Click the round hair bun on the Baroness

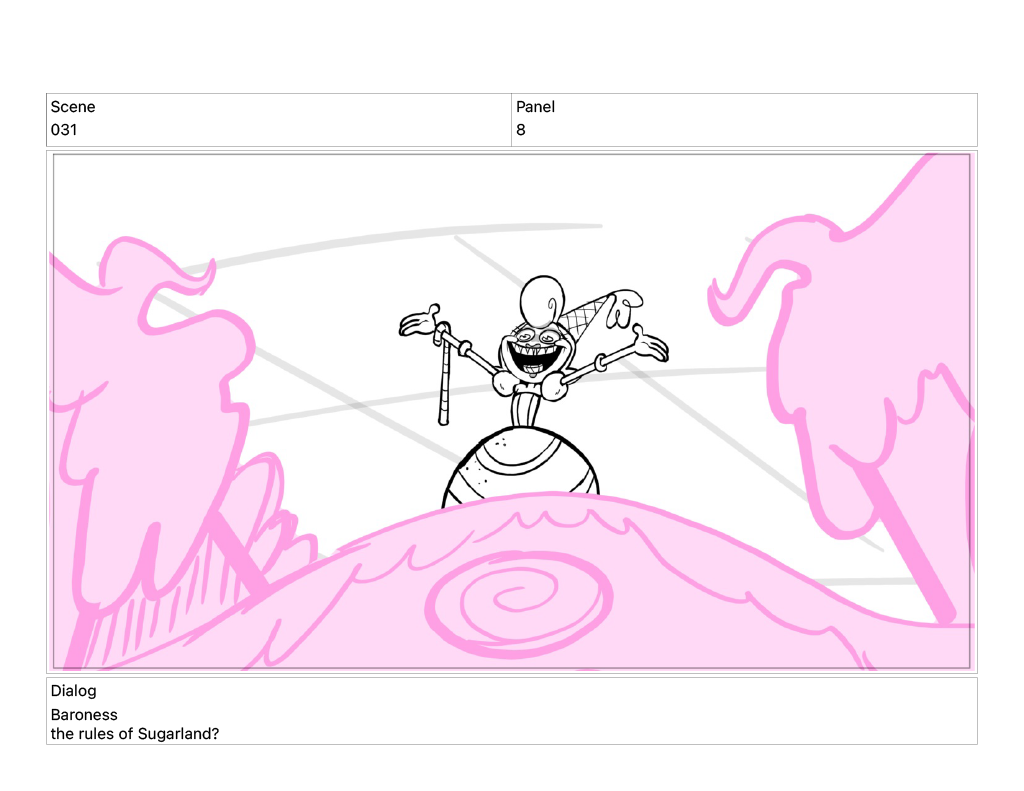(x=543, y=297)
